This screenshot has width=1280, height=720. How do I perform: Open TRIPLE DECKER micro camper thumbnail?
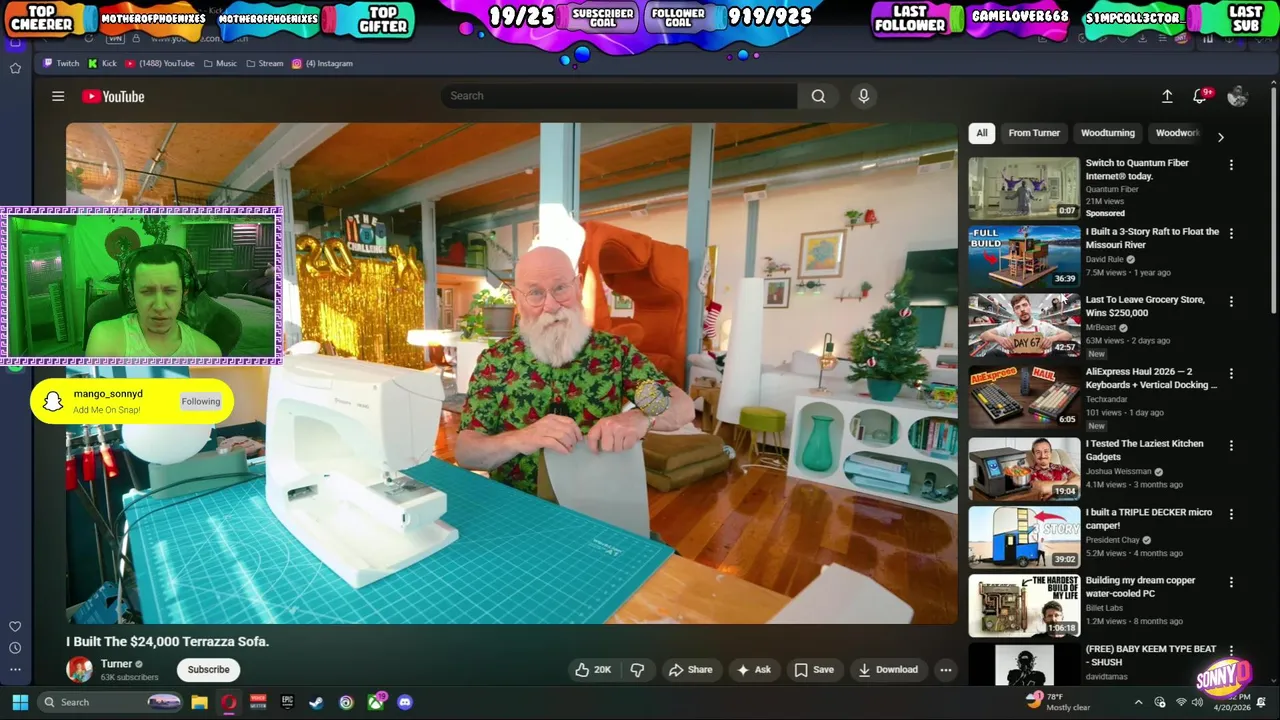(x=1024, y=537)
